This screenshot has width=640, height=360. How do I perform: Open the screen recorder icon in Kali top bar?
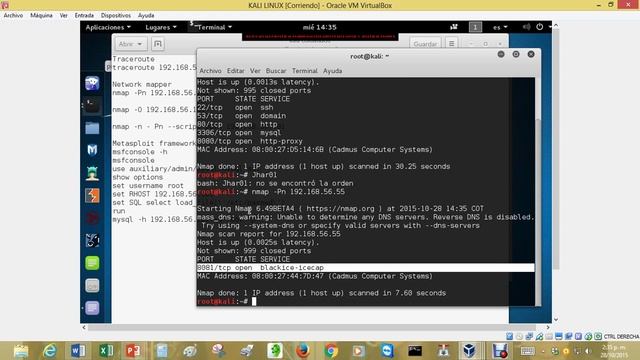click(454, 27)
